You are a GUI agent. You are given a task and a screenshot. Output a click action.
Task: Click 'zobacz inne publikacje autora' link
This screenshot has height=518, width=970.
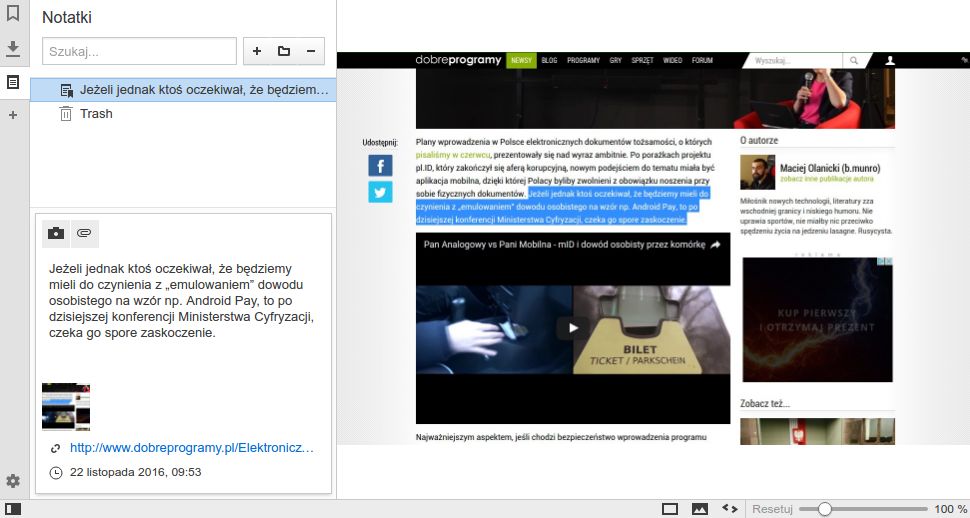pos(826,179)
